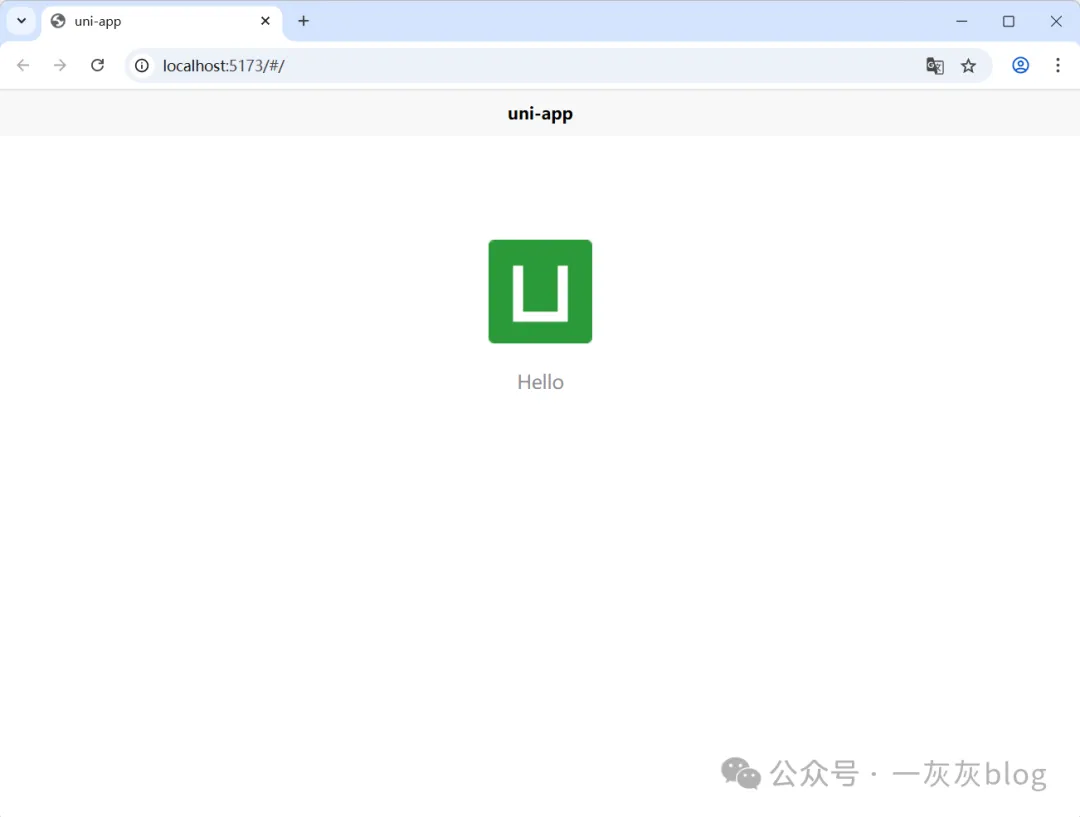The height and width of the screenshot is (817, 1080).
Task: Open the Chrome profile menu
Action: (x=1020, y=65)
